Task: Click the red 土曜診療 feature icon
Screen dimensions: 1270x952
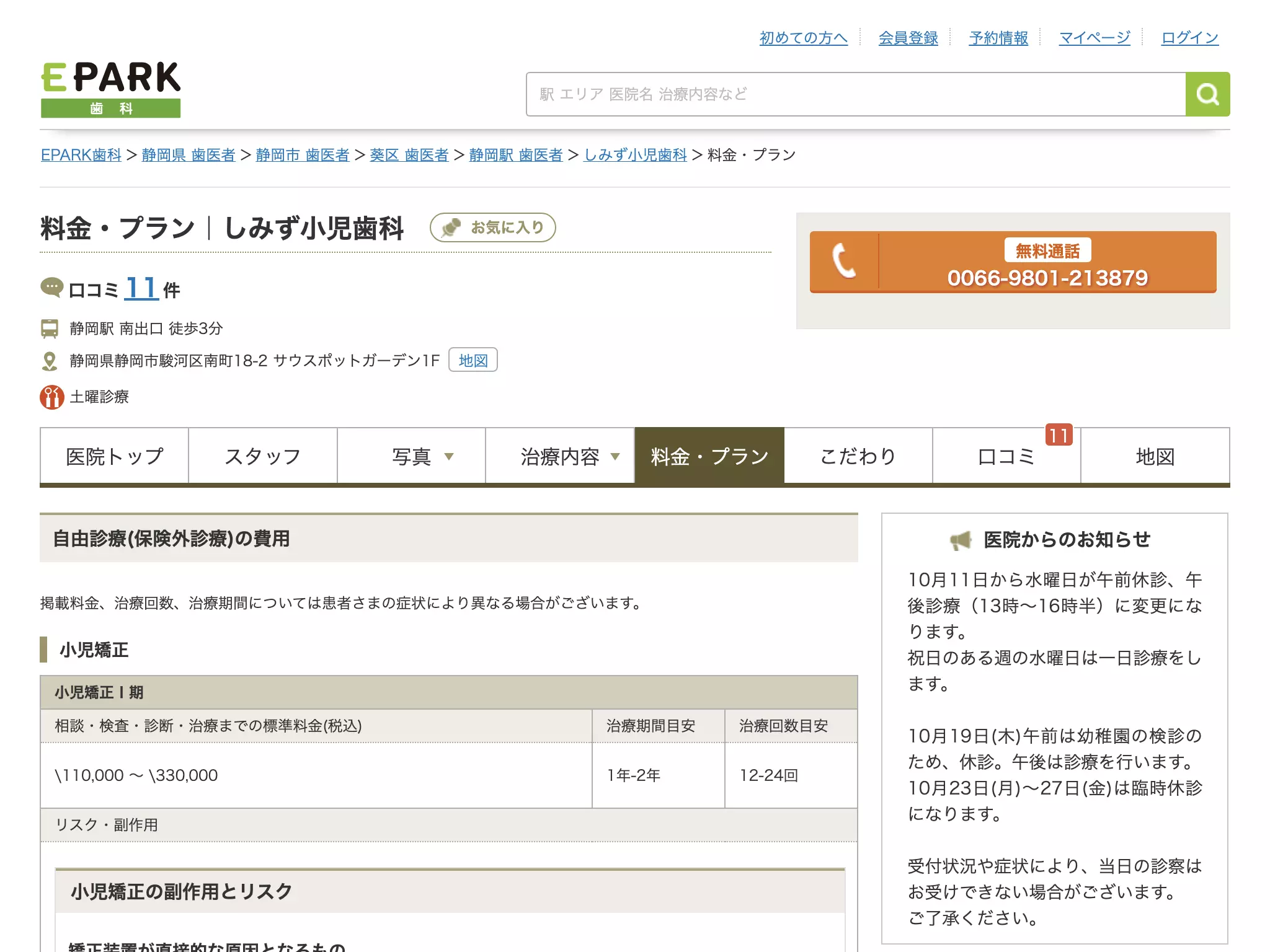Action: click(52, 397)
